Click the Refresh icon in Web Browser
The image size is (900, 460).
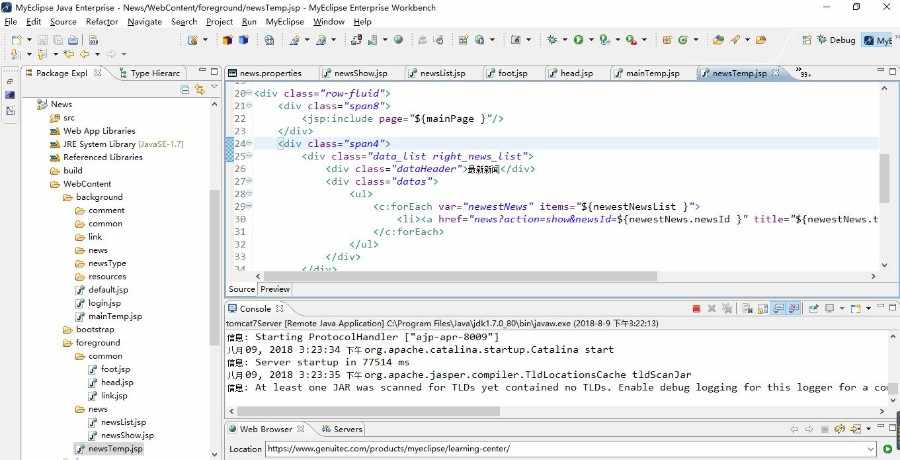(840, 429)
